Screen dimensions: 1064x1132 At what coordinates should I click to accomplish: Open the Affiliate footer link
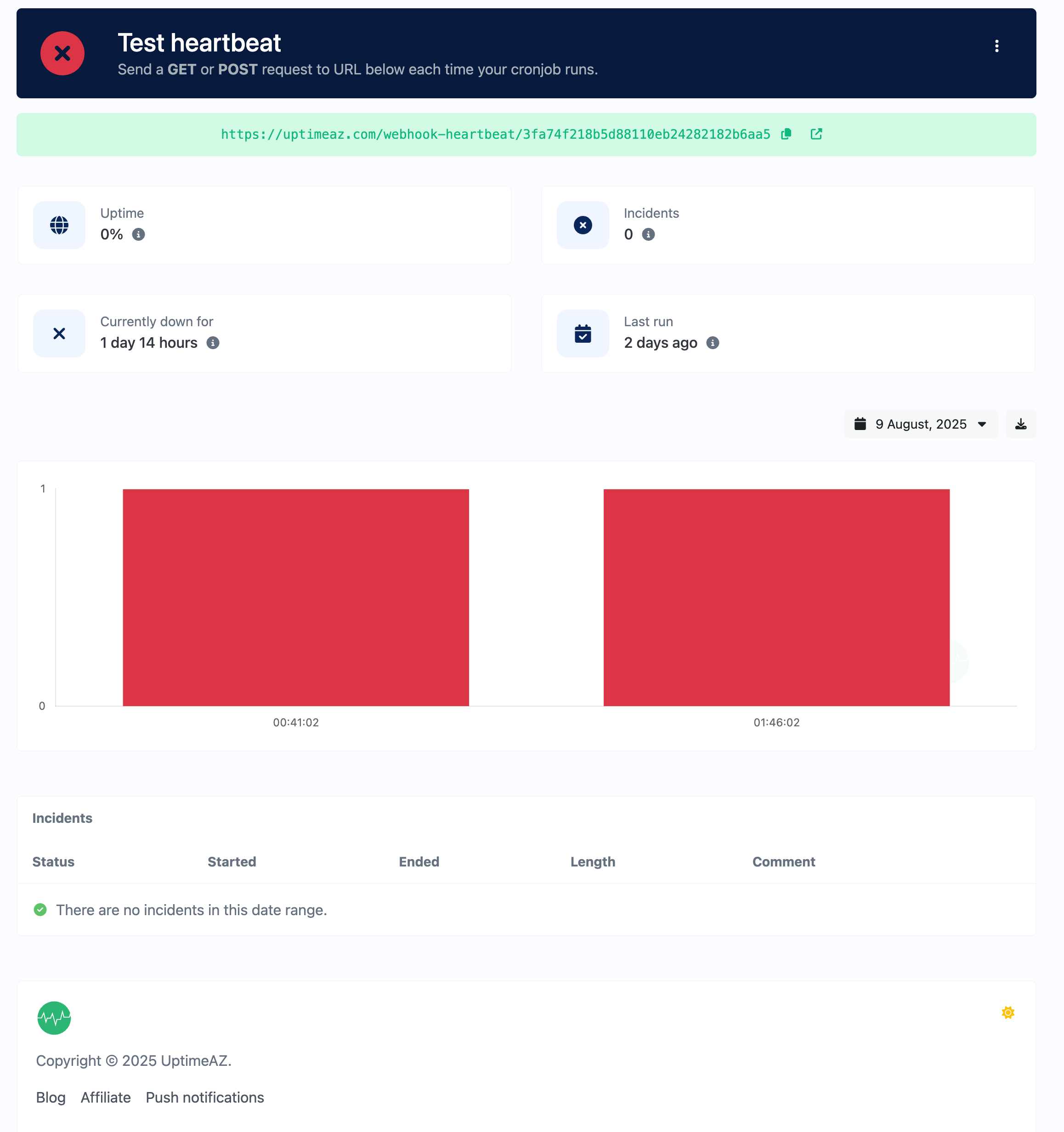click(106, 1098)
